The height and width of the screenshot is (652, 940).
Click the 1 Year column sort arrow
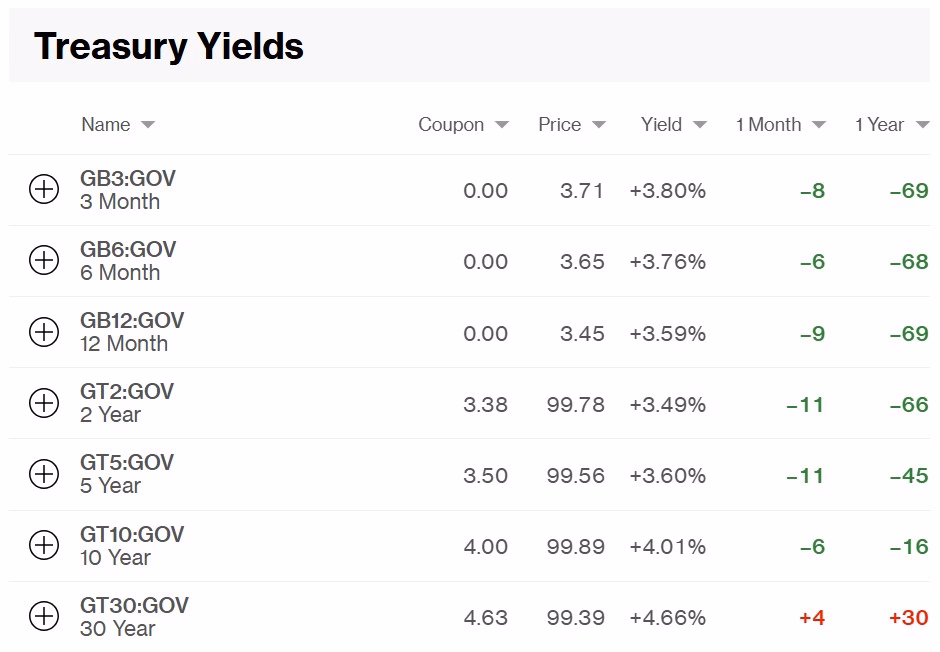tap(922, 125)
